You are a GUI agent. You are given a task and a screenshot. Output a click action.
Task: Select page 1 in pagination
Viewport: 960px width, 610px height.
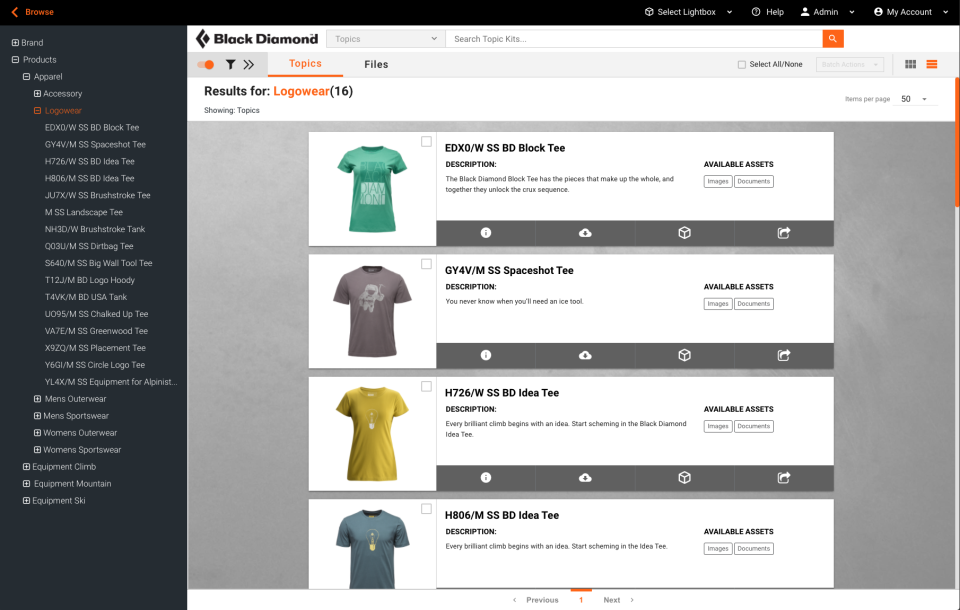(x=581, y=600)
